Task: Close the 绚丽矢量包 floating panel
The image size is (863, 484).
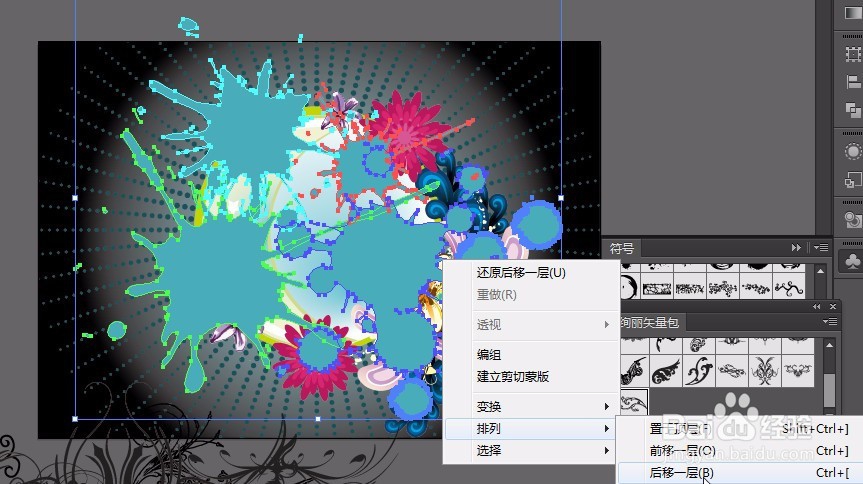Action: coord(833,307)
